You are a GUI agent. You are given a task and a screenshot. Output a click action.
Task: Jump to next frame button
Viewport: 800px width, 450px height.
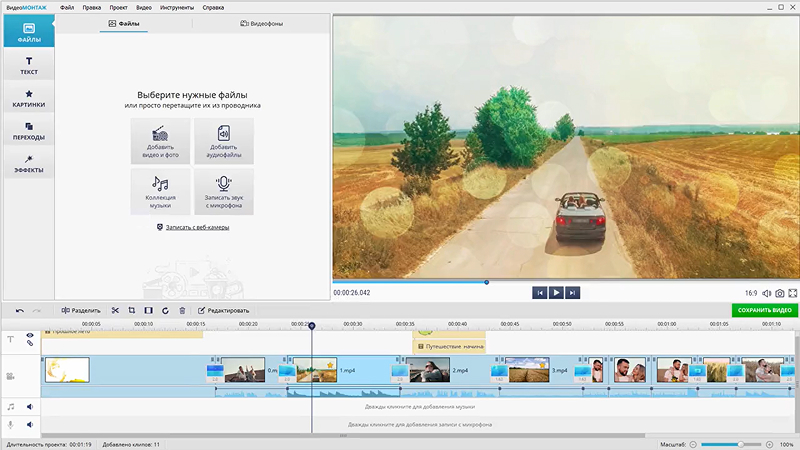point(572,293)
